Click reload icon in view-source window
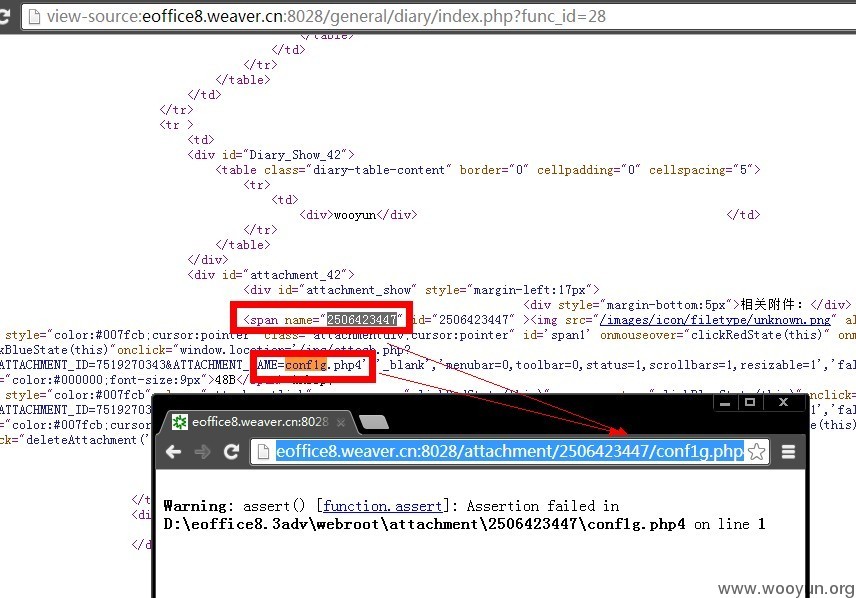 pos(4,16)
